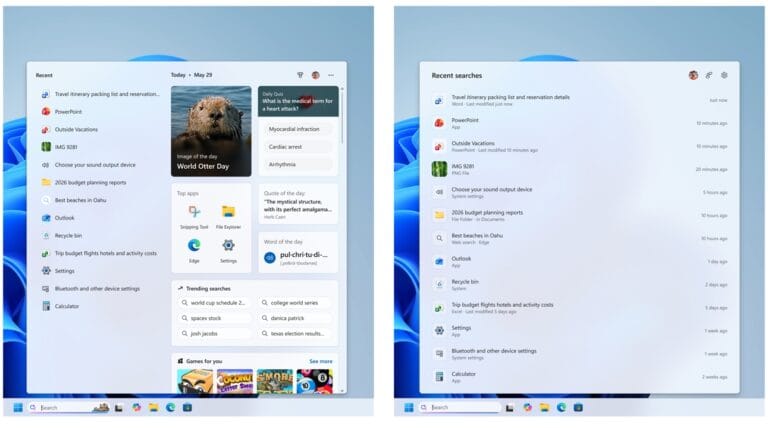Open Copilot icon on right taskbar
This screenshot has height=428, width=768.
(527, 407)
